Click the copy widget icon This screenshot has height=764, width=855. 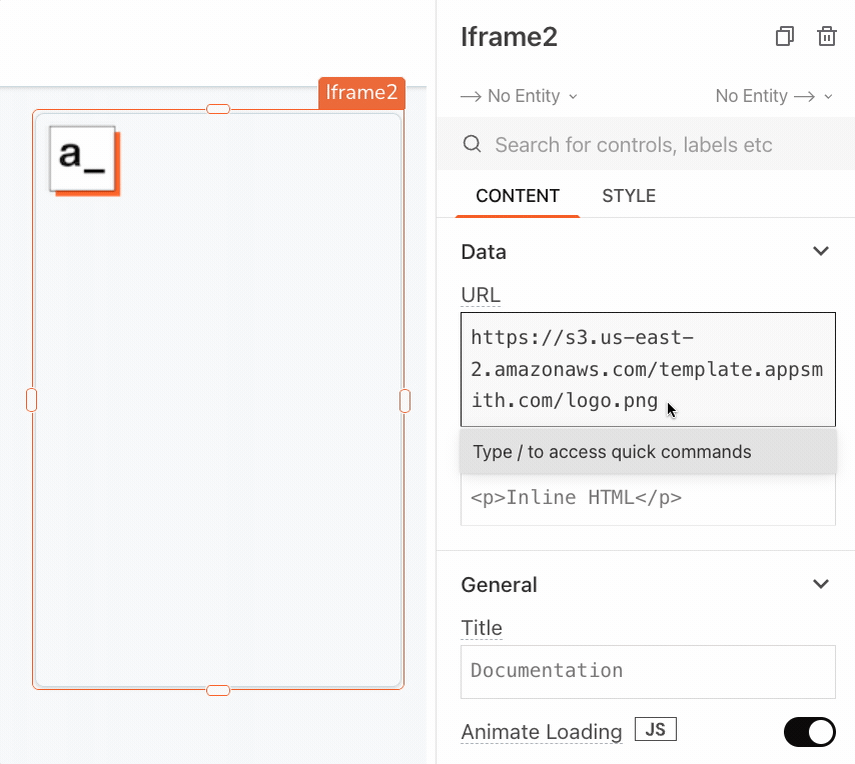click(785, 37)
